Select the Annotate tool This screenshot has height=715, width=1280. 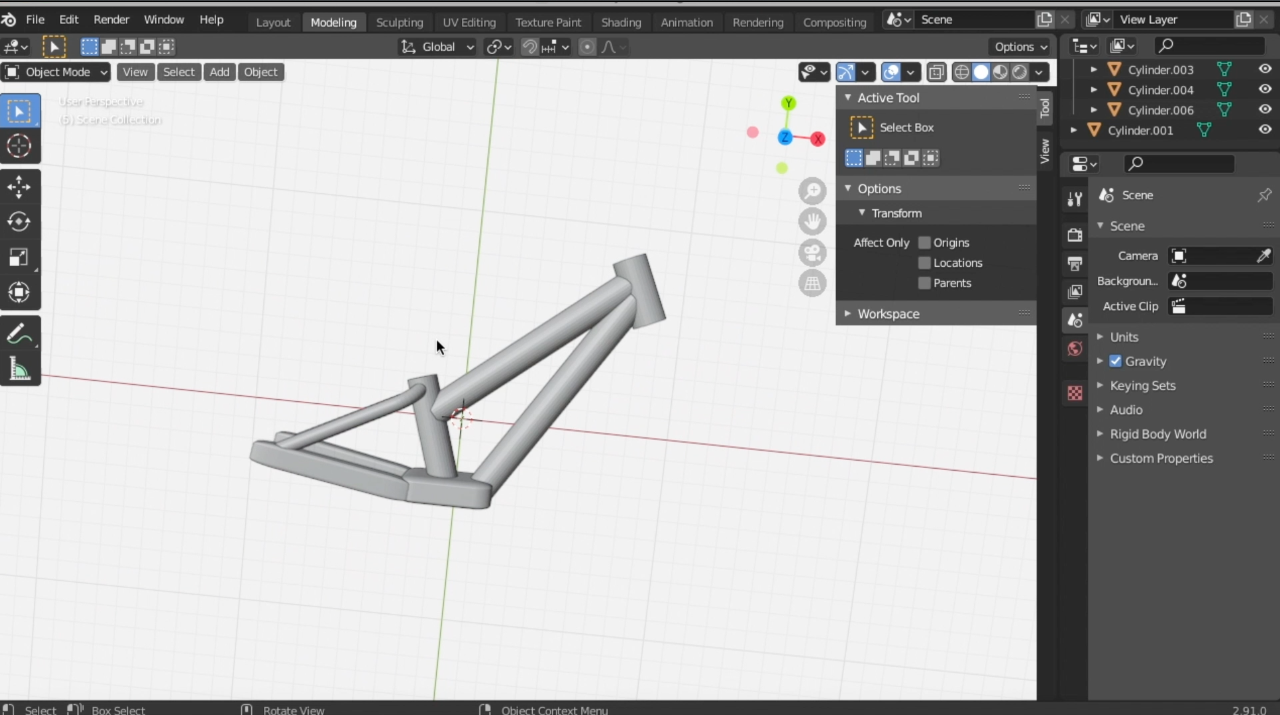tap(19, 334)
